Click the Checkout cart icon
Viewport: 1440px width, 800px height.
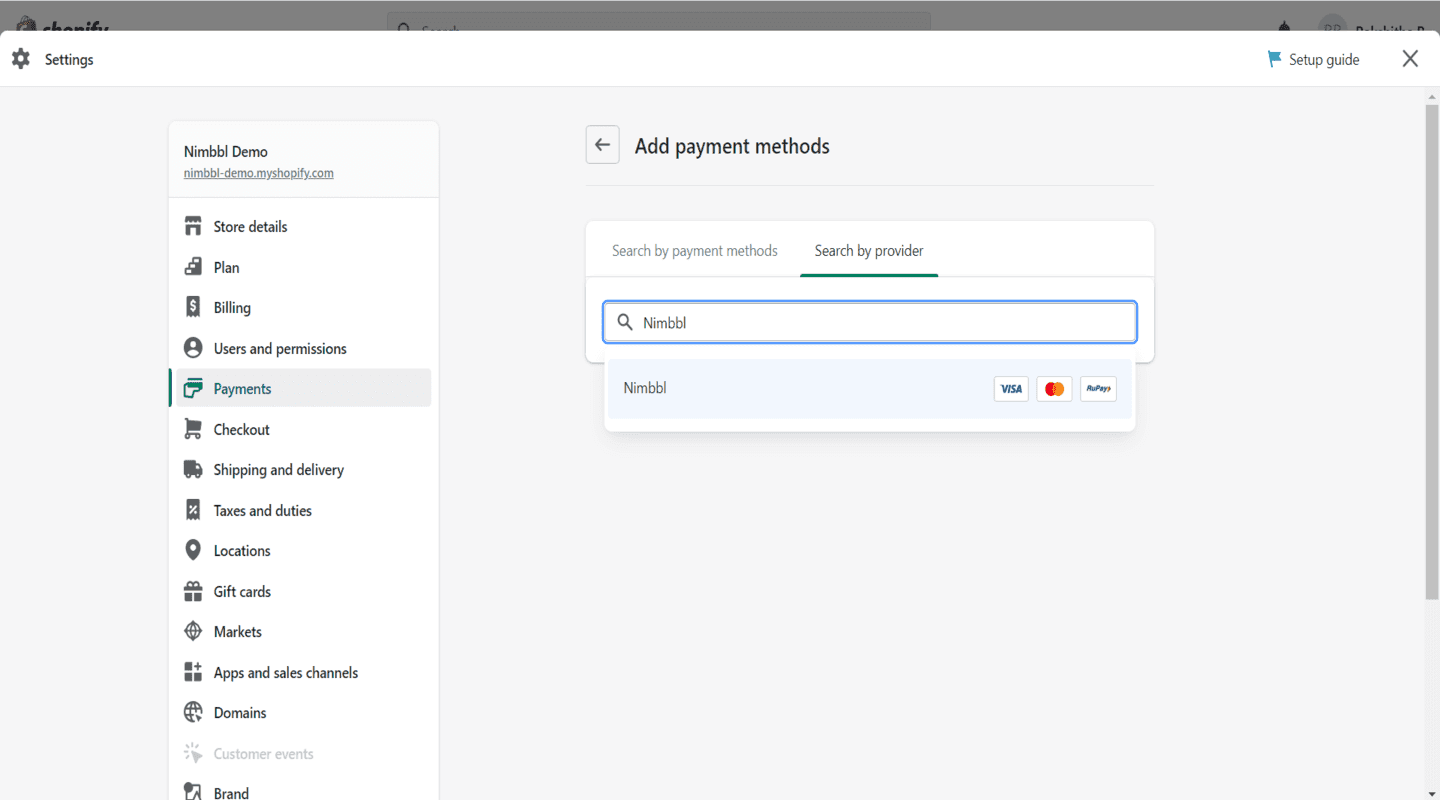[193, 429]
